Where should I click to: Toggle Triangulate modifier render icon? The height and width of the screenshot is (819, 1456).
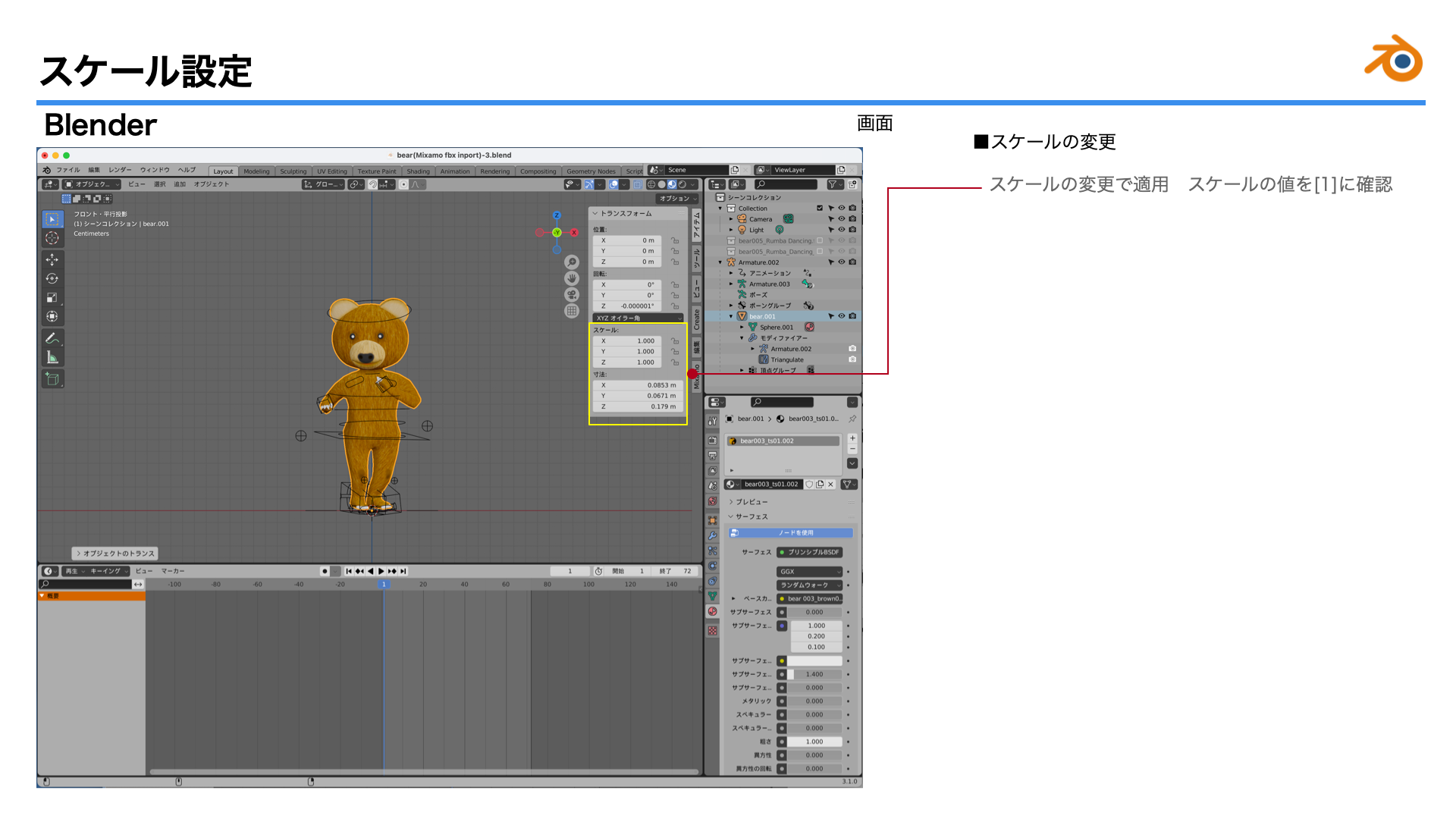[852, 359]
